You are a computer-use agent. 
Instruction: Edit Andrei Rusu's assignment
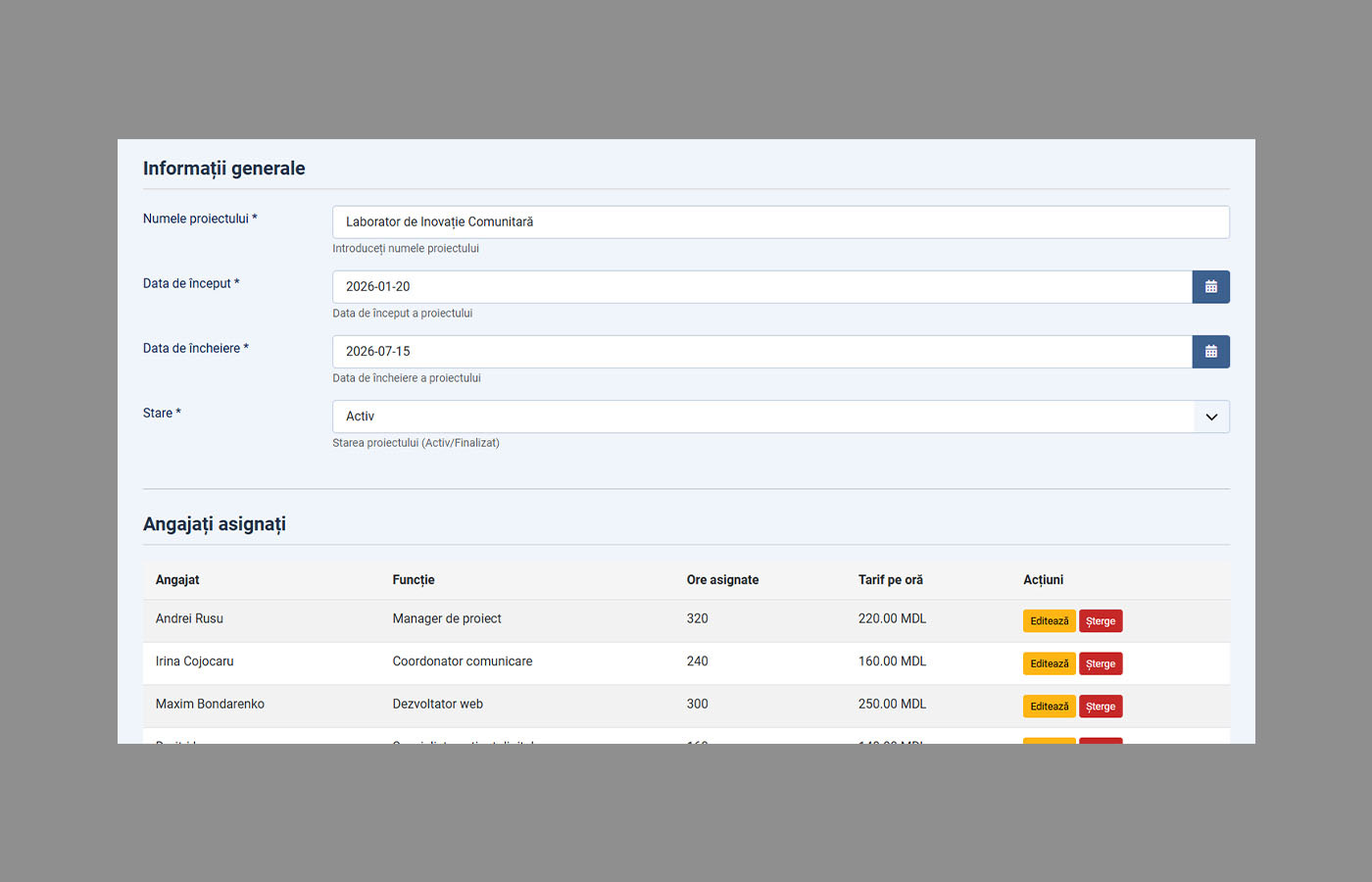[x=1049, y=621]
